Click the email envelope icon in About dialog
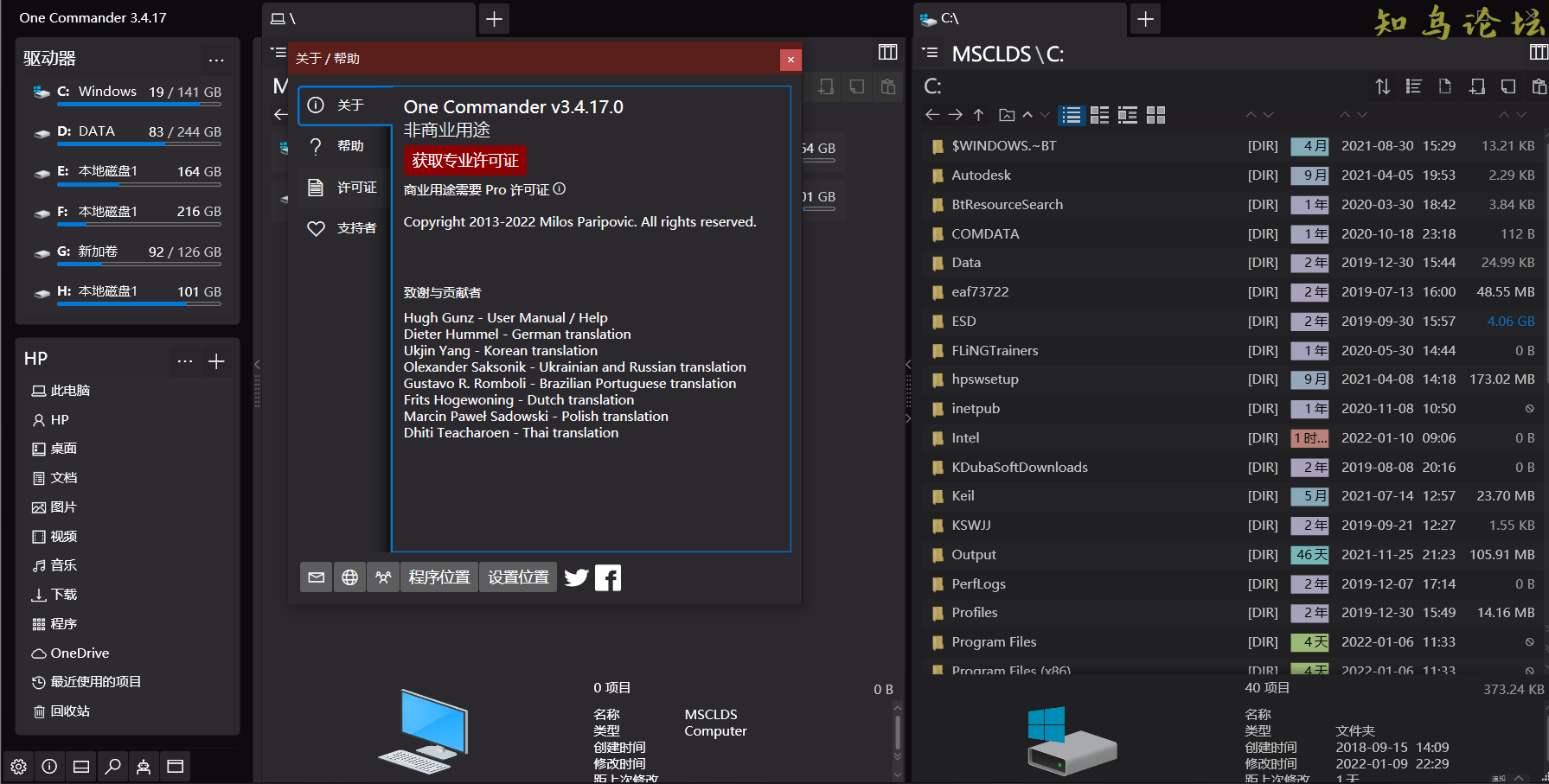This screenshot has height=784, width=1549. coord(317,577)
